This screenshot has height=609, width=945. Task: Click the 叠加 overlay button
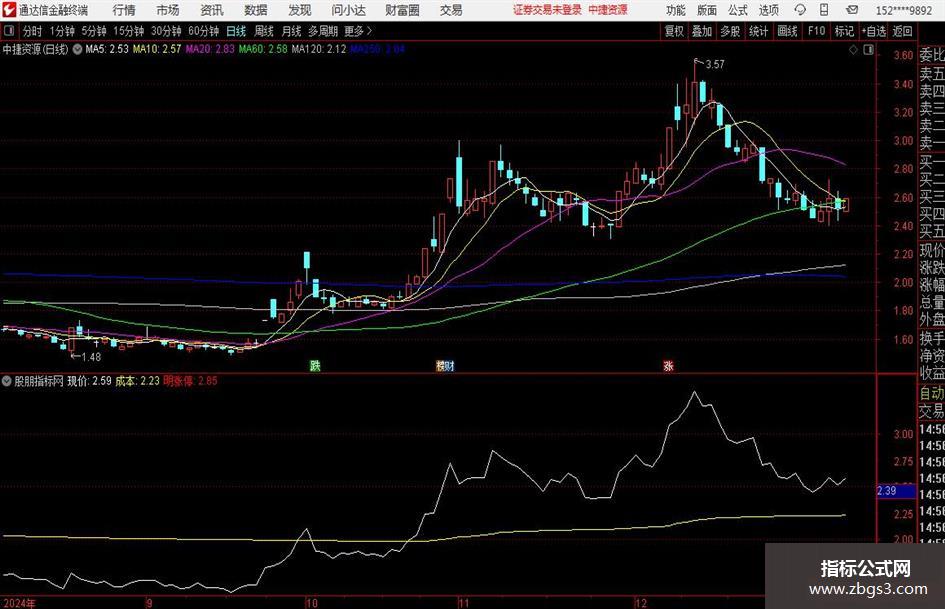point(702,31)
